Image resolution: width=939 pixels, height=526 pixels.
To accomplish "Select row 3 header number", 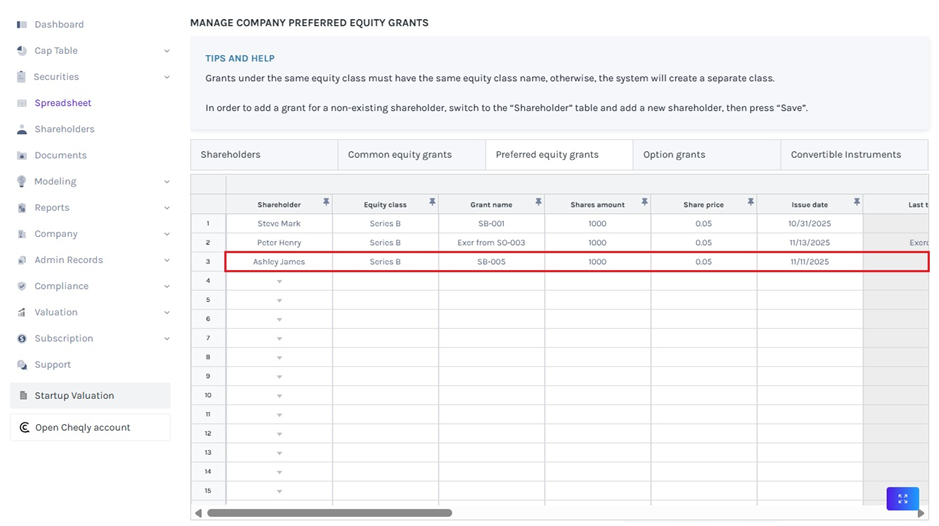I will [208, 262].
